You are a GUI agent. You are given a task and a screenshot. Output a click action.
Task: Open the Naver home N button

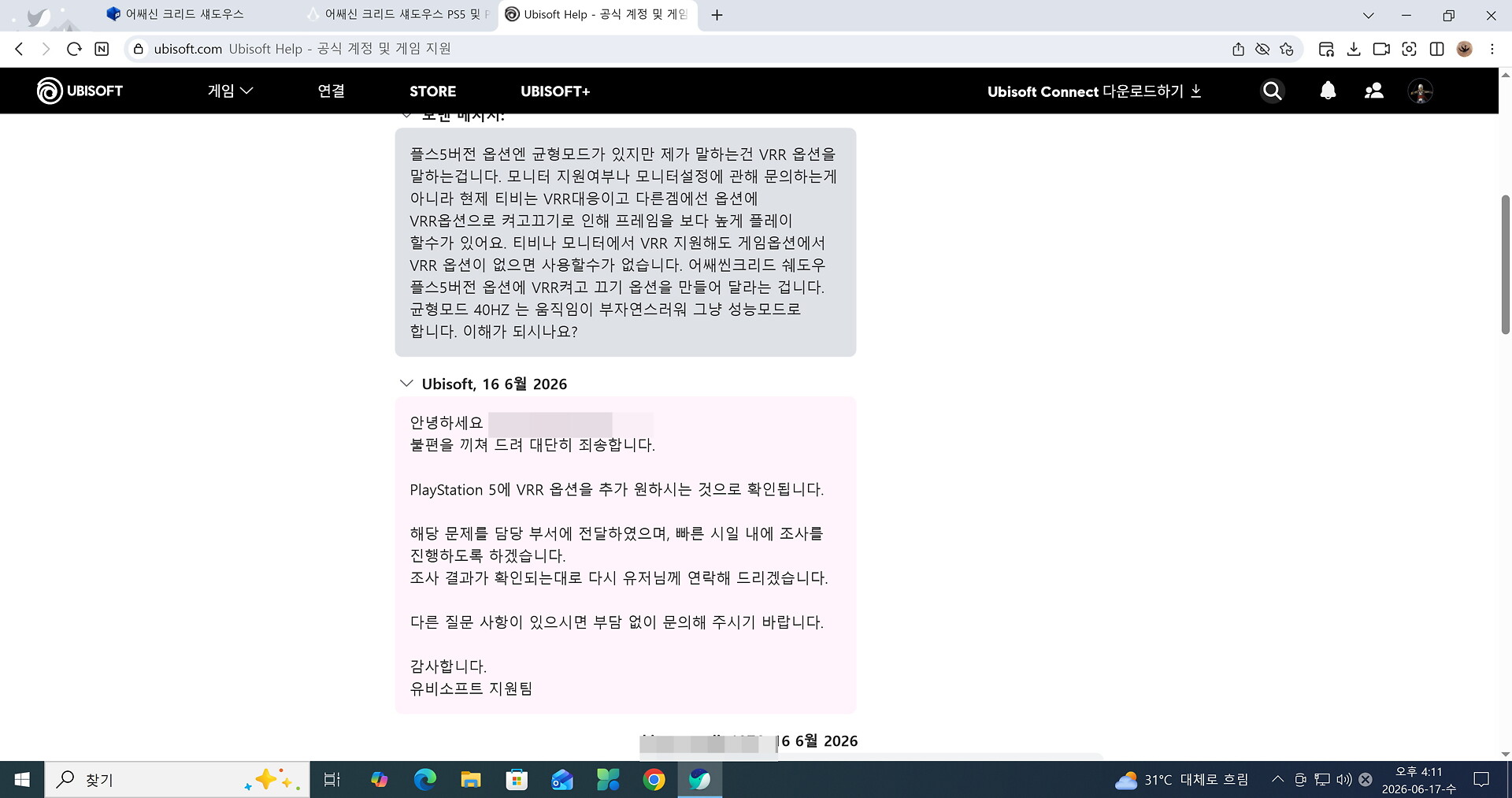coord(102,49)
